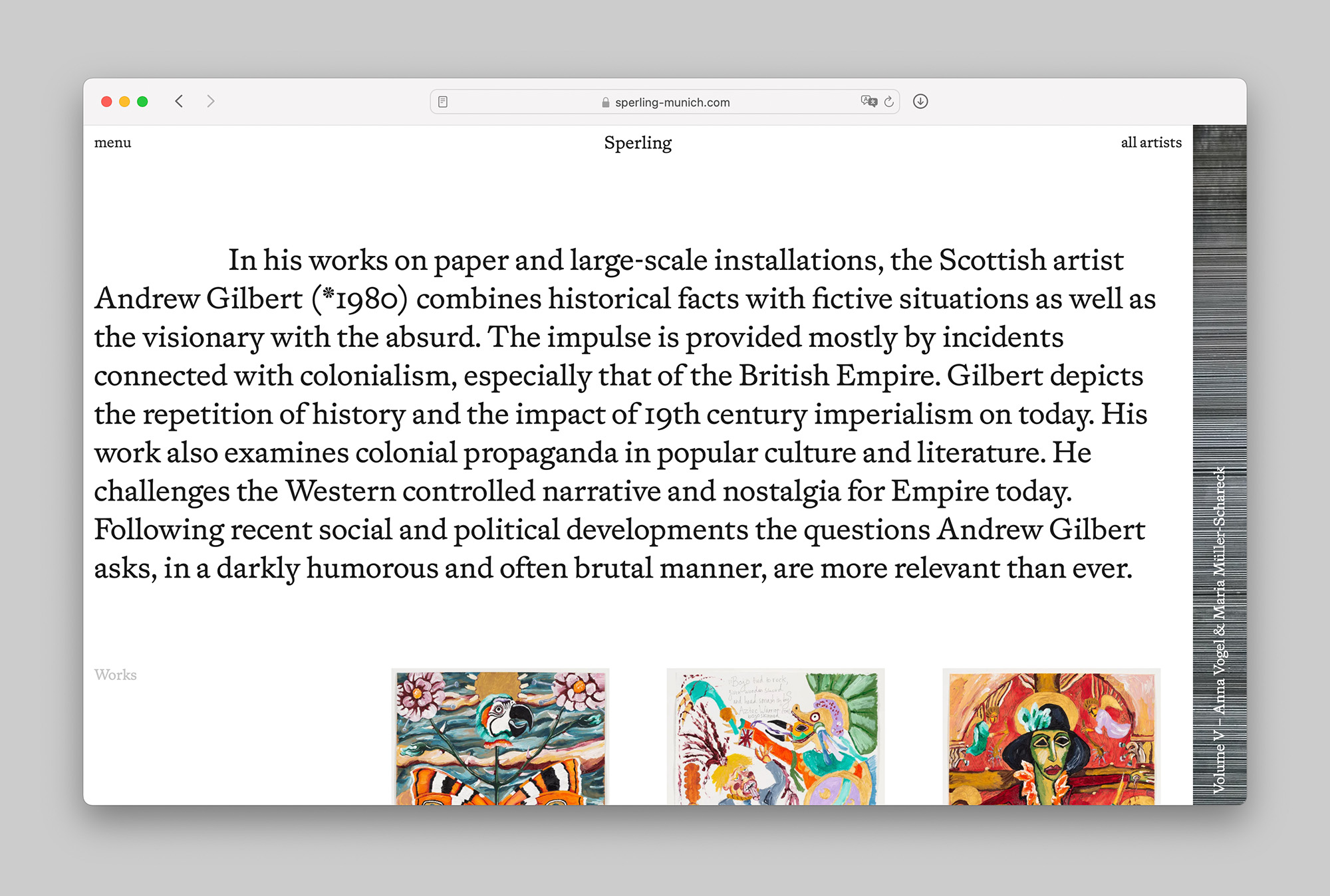Open the Aztec warrior drawing thumbnail

(x=775, y=736)
